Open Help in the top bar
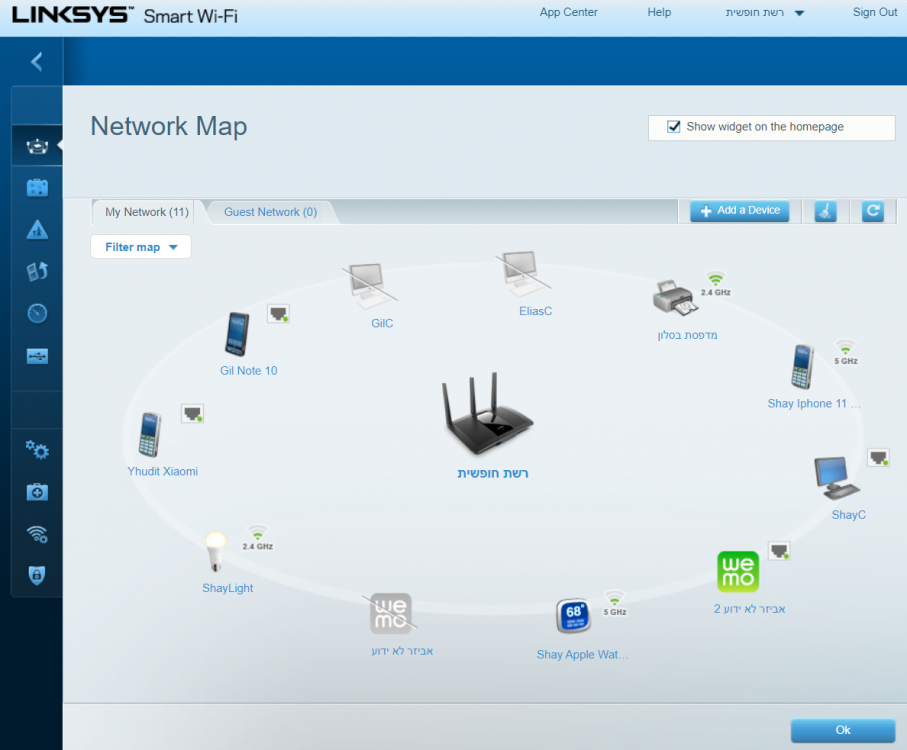Image resolution: width=907 pixels, height=750 pixels. (x=659, y=12)
